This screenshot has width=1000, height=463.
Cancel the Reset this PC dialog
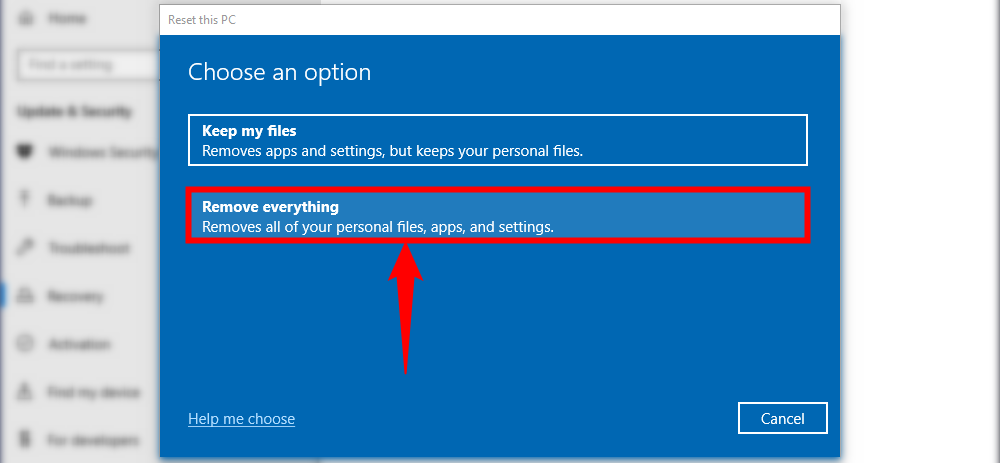[782, 418]
